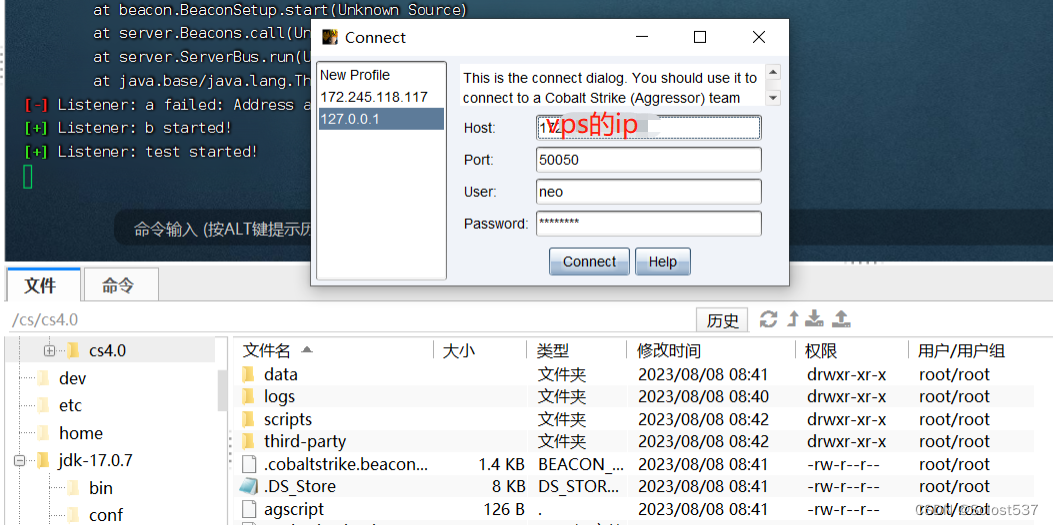Select home in the directory tree
The image size is (1053, 525).
tap(81, 433)
